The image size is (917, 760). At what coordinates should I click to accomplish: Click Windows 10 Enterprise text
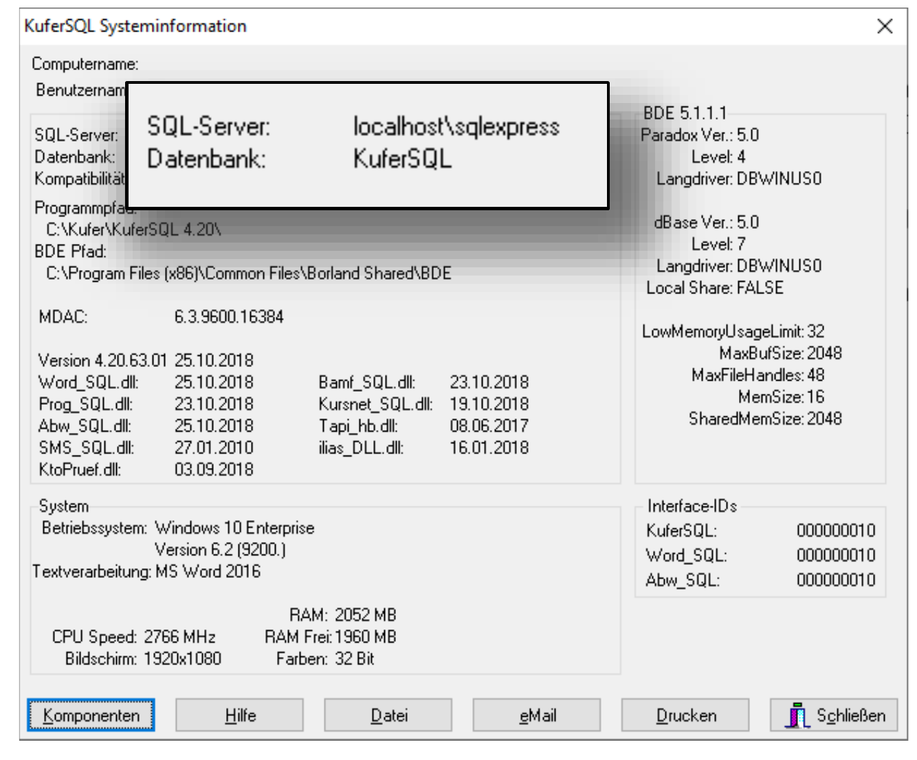(235, 528)
